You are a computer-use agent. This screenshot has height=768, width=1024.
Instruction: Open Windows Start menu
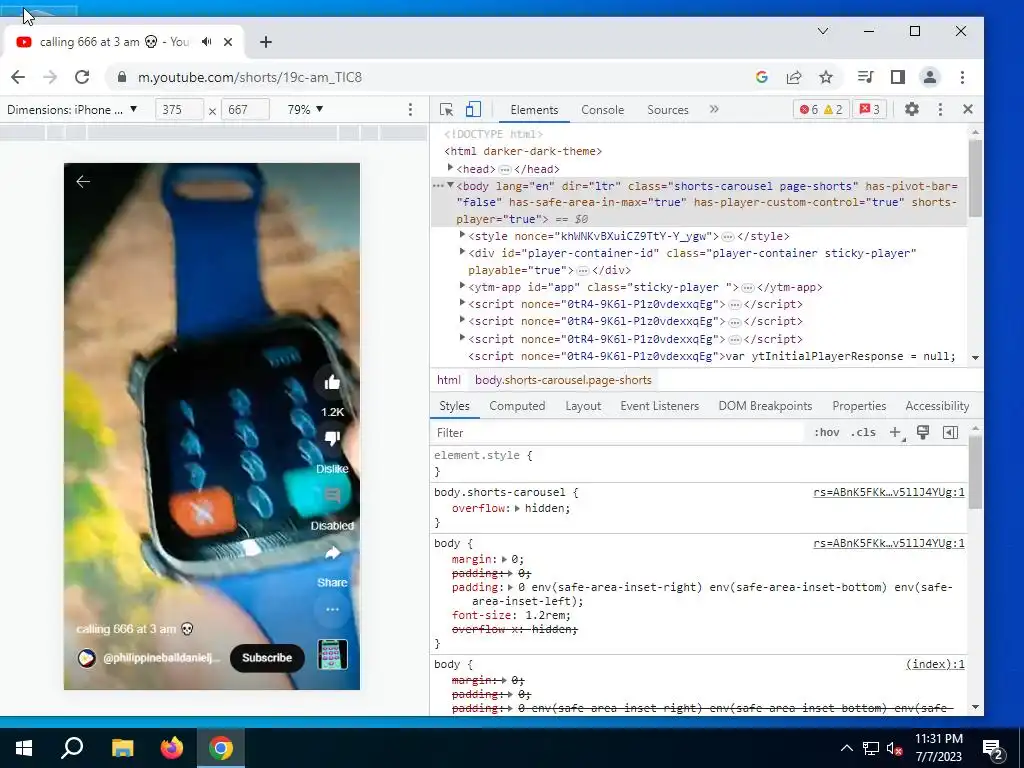24,748
